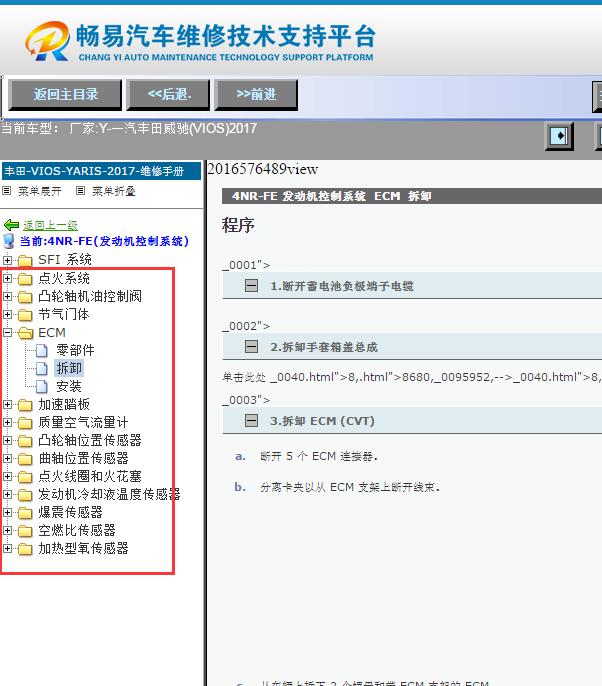Click the 节气门体 folder icon
Image resolution: width=602 pixels, height=686 pixels.
pos(25,315)
